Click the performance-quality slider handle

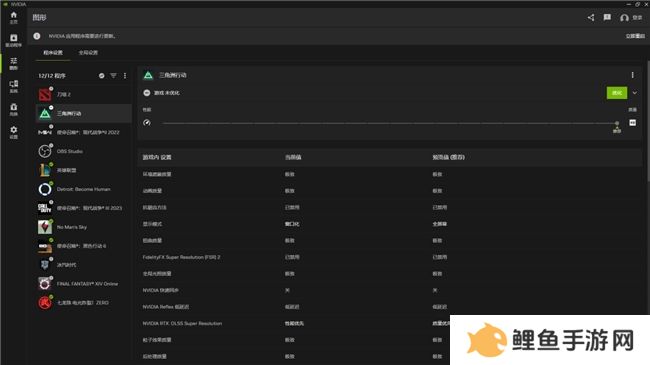(617, 124)
